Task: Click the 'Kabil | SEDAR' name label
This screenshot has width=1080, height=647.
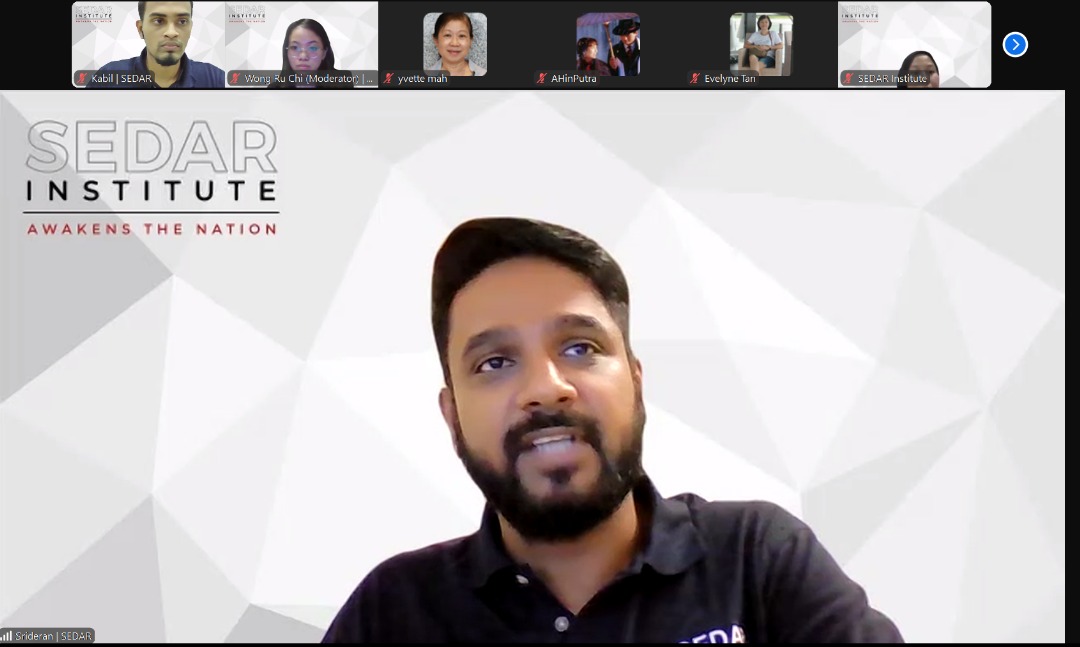Action: pyautogui.click(x=121, y=79)
